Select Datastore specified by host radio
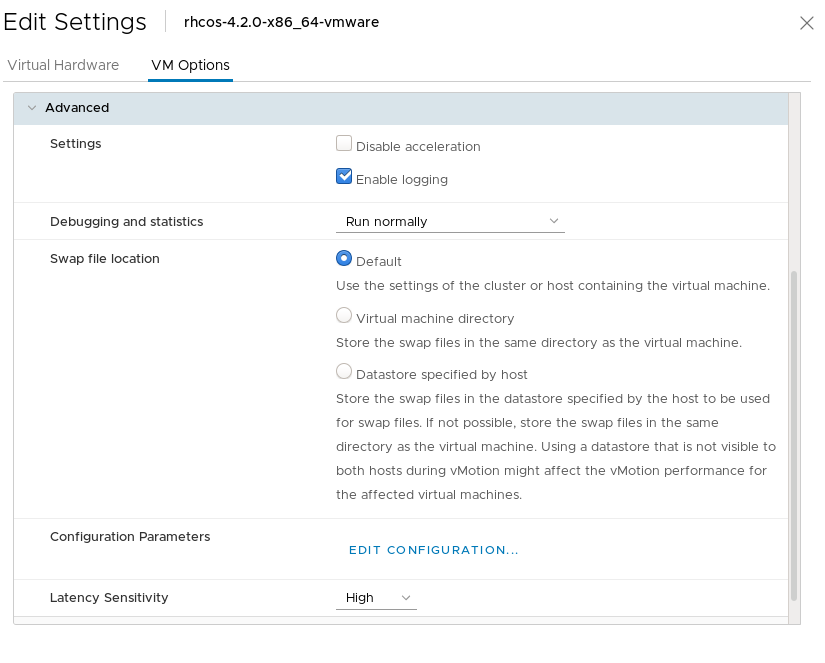 344,372
